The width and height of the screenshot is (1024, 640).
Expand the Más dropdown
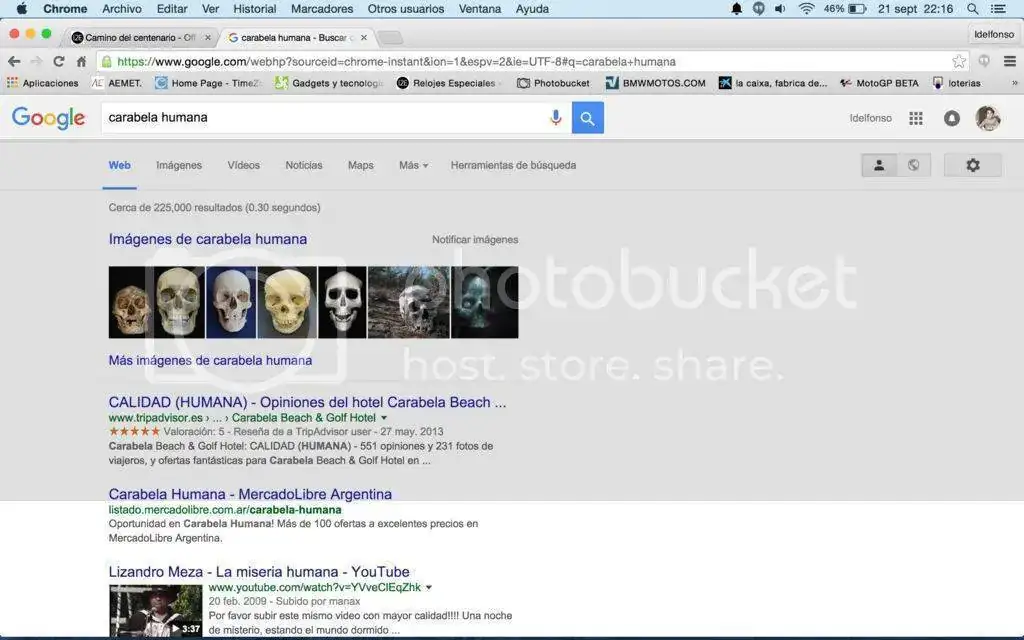[x=413, y=165]
